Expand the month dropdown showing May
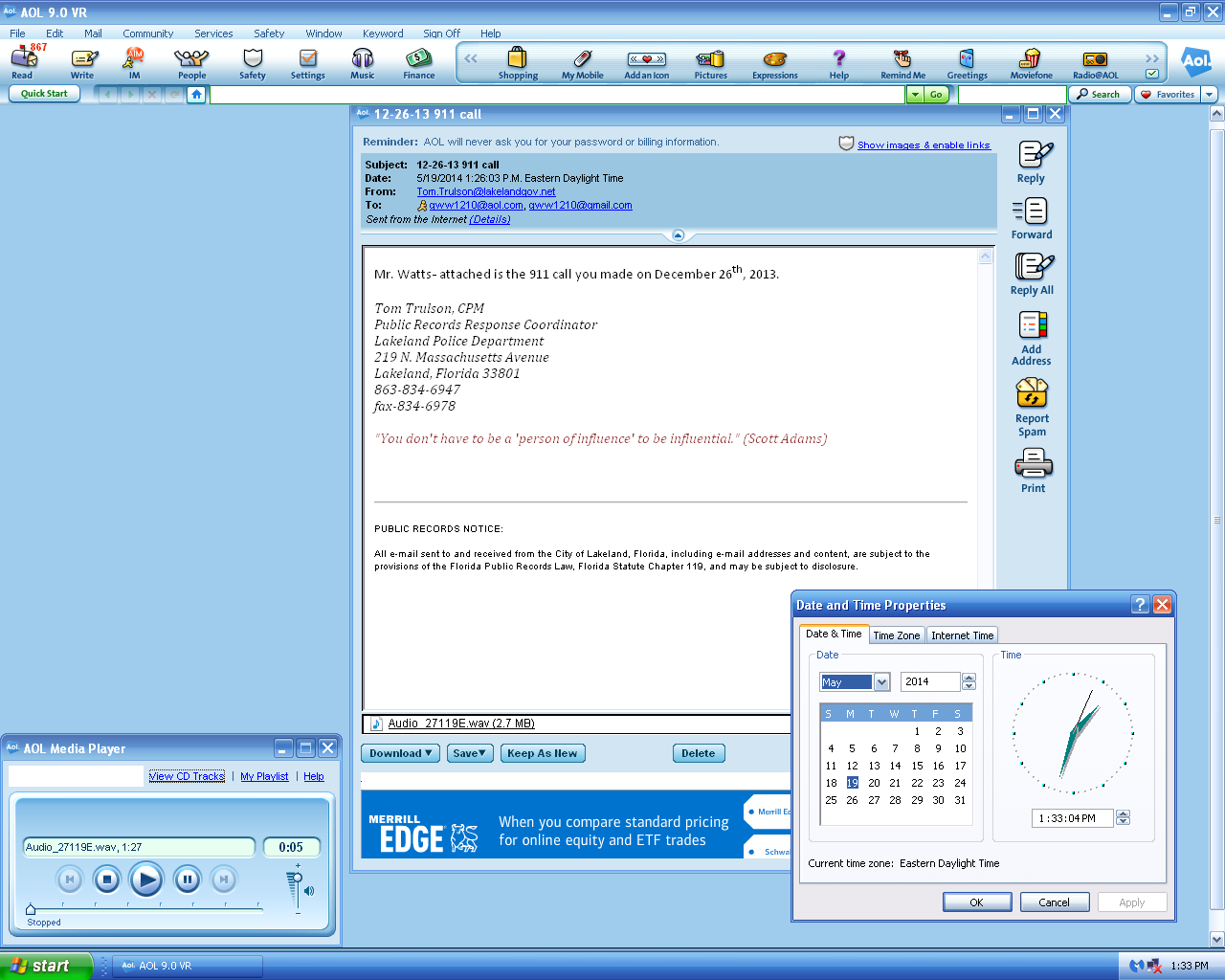Screen dimensions: 1225x980 (x=881, y=682)
